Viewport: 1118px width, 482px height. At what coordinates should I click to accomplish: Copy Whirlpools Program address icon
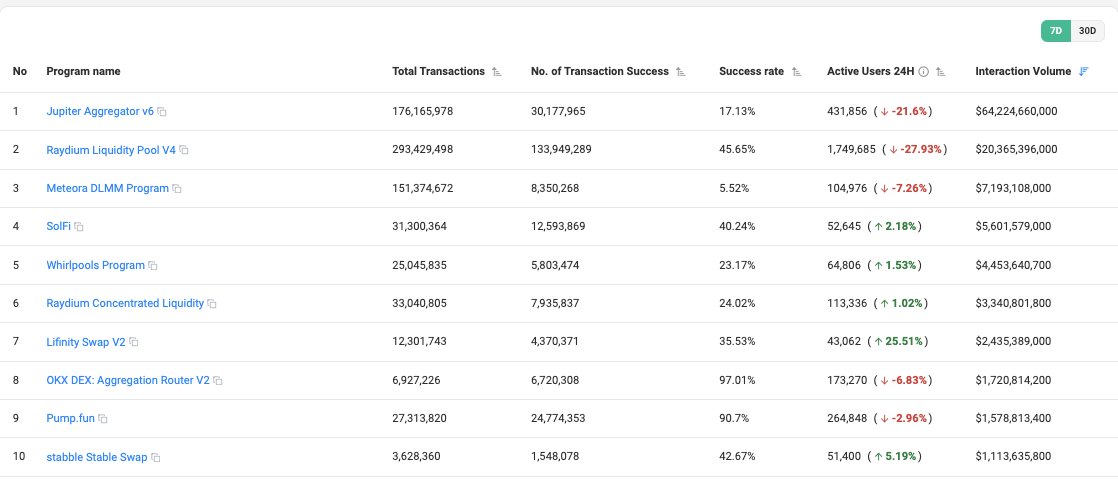tap(153, 265)
